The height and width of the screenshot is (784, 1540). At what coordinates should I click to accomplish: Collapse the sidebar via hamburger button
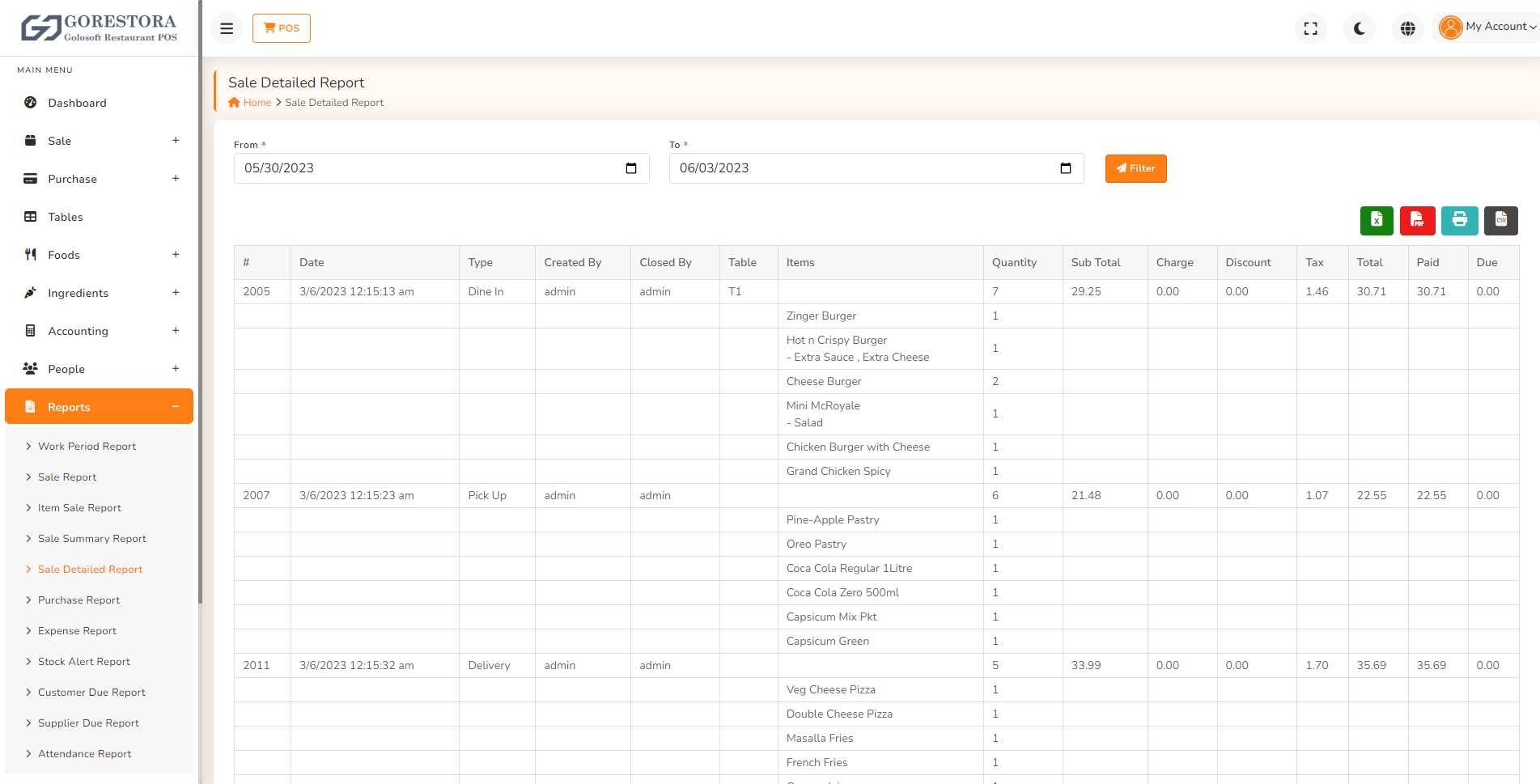[x=226, y=28]
